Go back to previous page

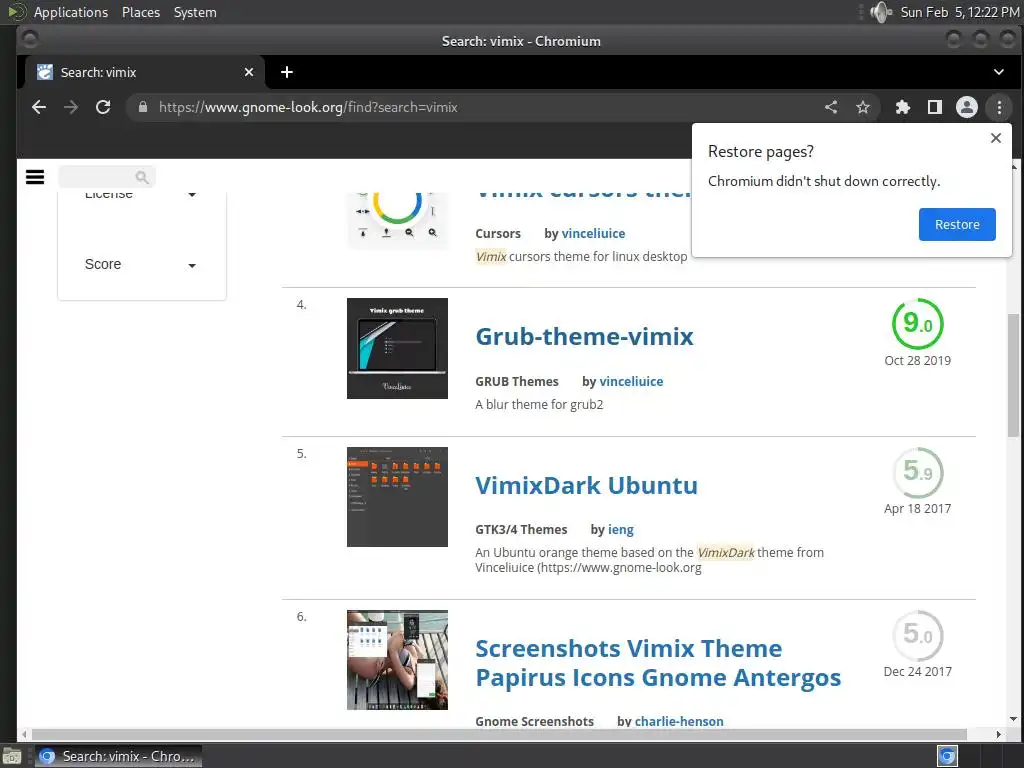[39, 107]
